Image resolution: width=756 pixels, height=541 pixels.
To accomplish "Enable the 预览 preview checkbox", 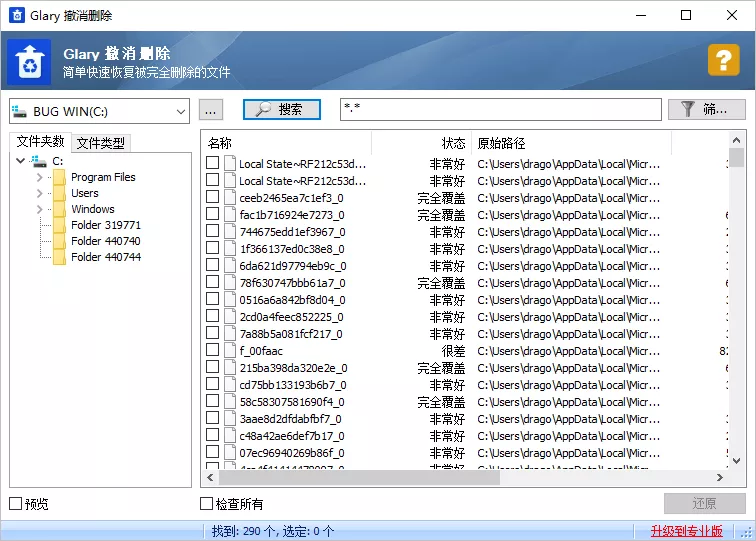I will point(15,504).
